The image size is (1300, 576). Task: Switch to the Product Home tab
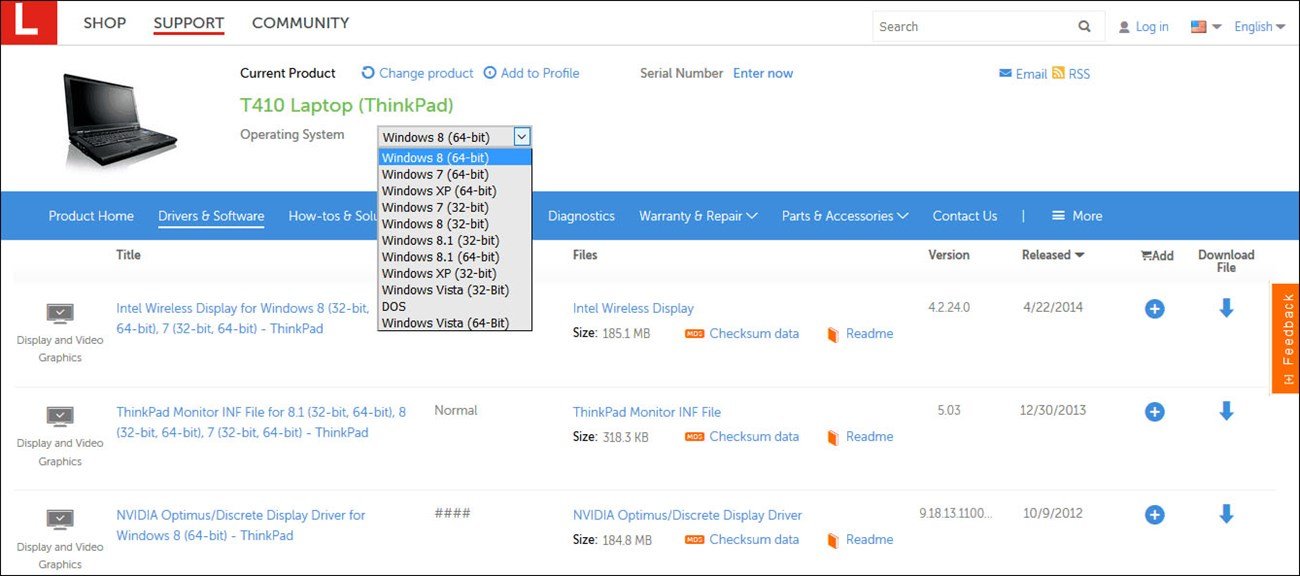point(91,215)
